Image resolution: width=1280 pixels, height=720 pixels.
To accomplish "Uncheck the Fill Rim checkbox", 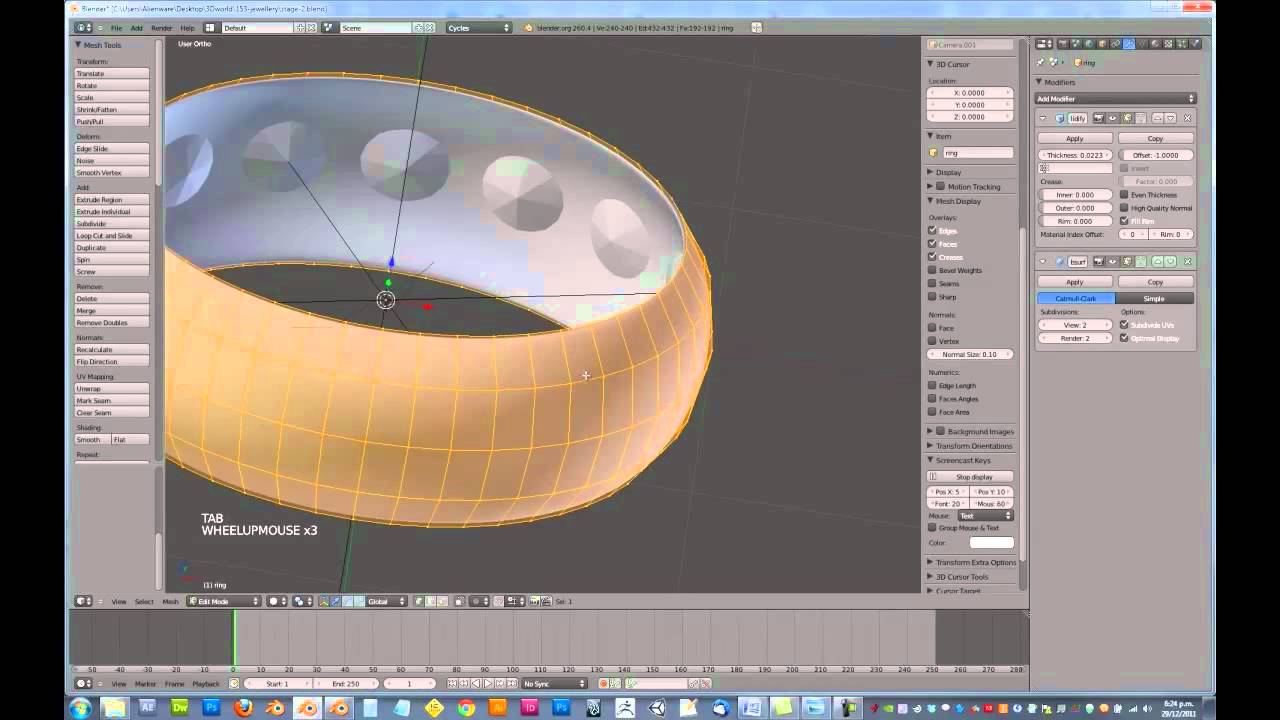I will coord(1124,221).
